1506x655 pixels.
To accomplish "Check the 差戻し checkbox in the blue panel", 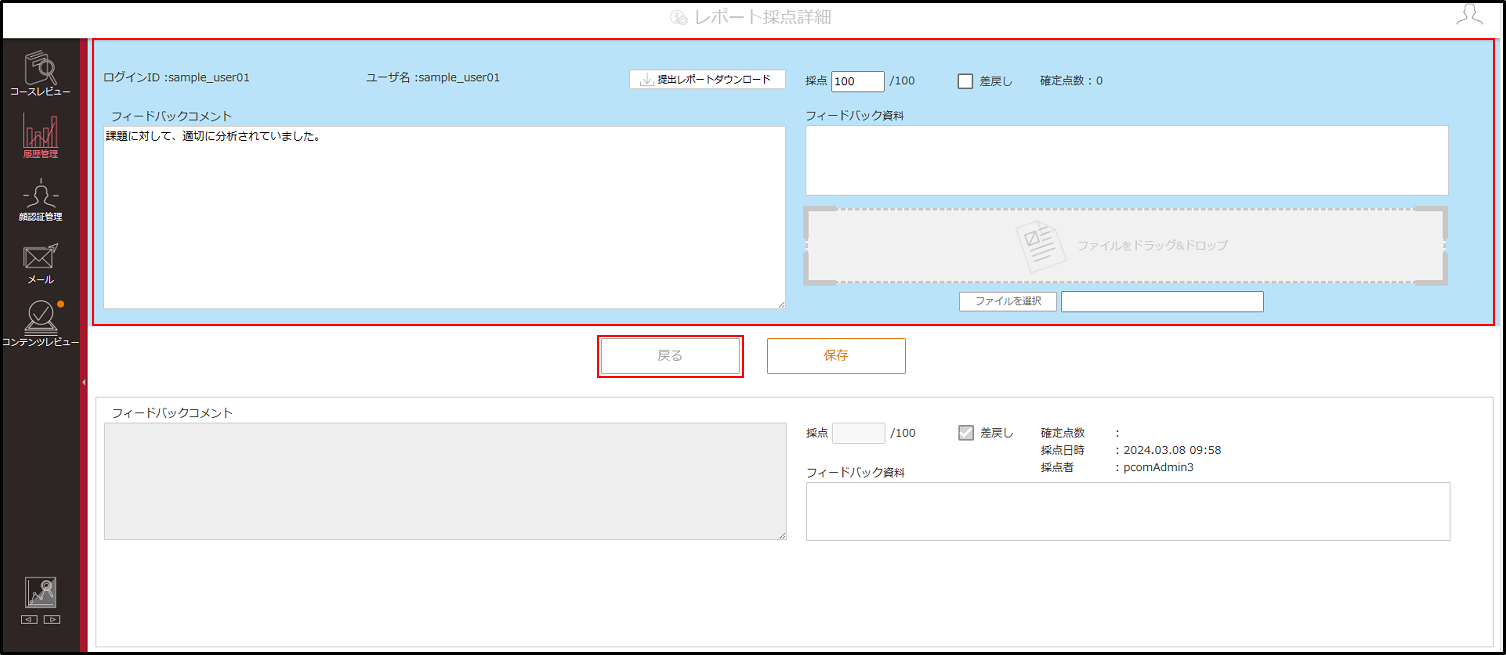I will coord(965,81).
